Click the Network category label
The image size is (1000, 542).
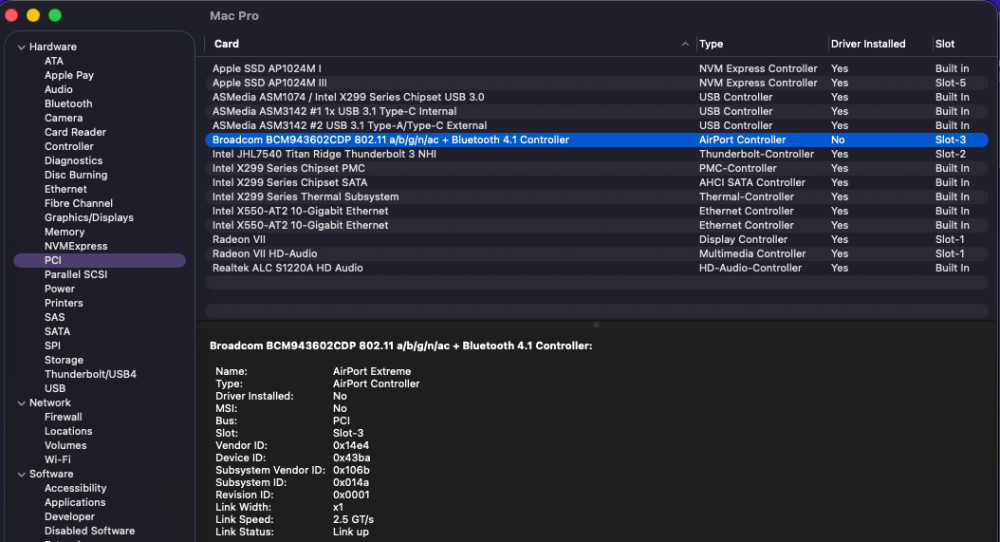point(50,403)
